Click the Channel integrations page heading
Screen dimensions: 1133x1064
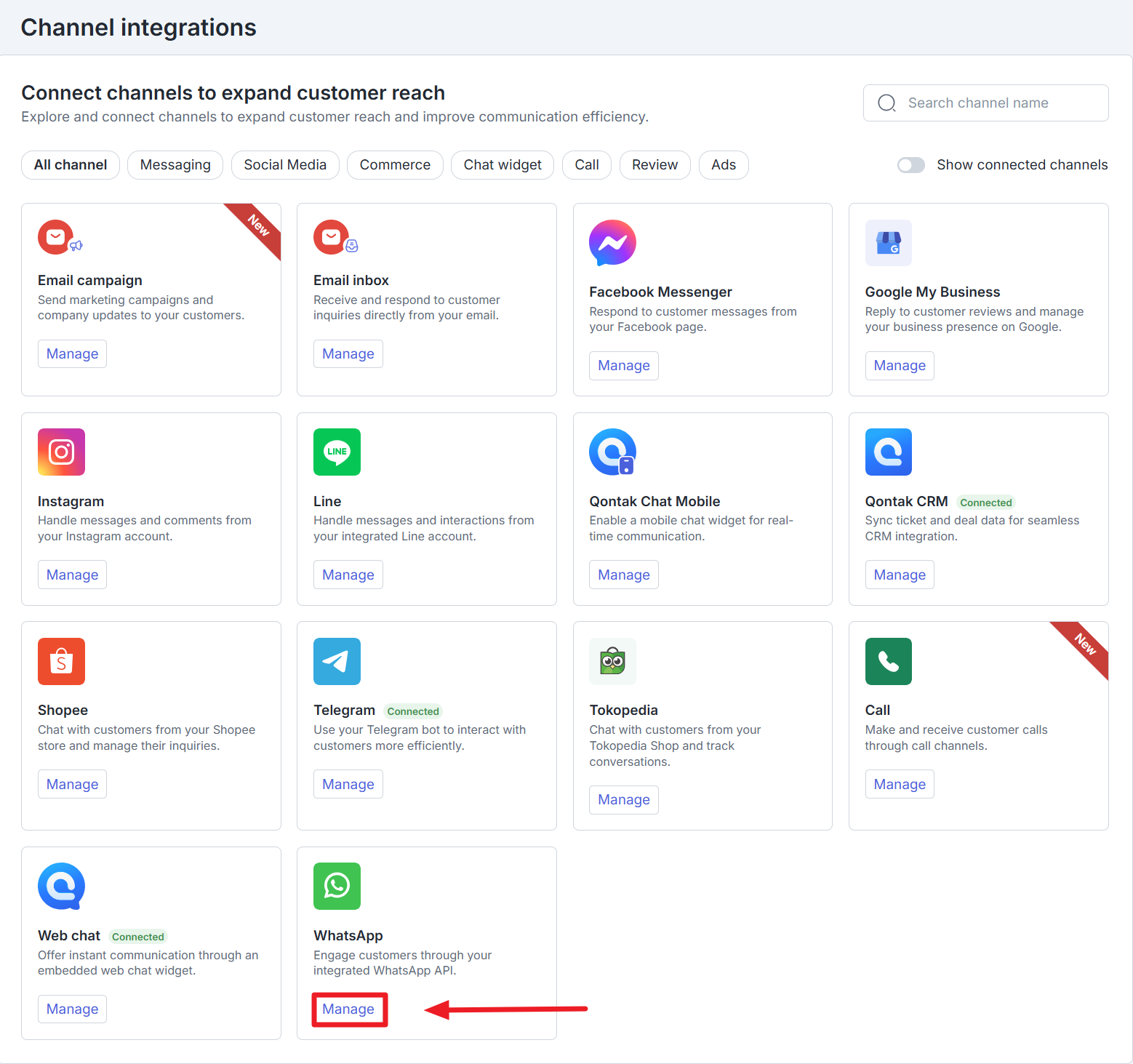coord(138,28)
